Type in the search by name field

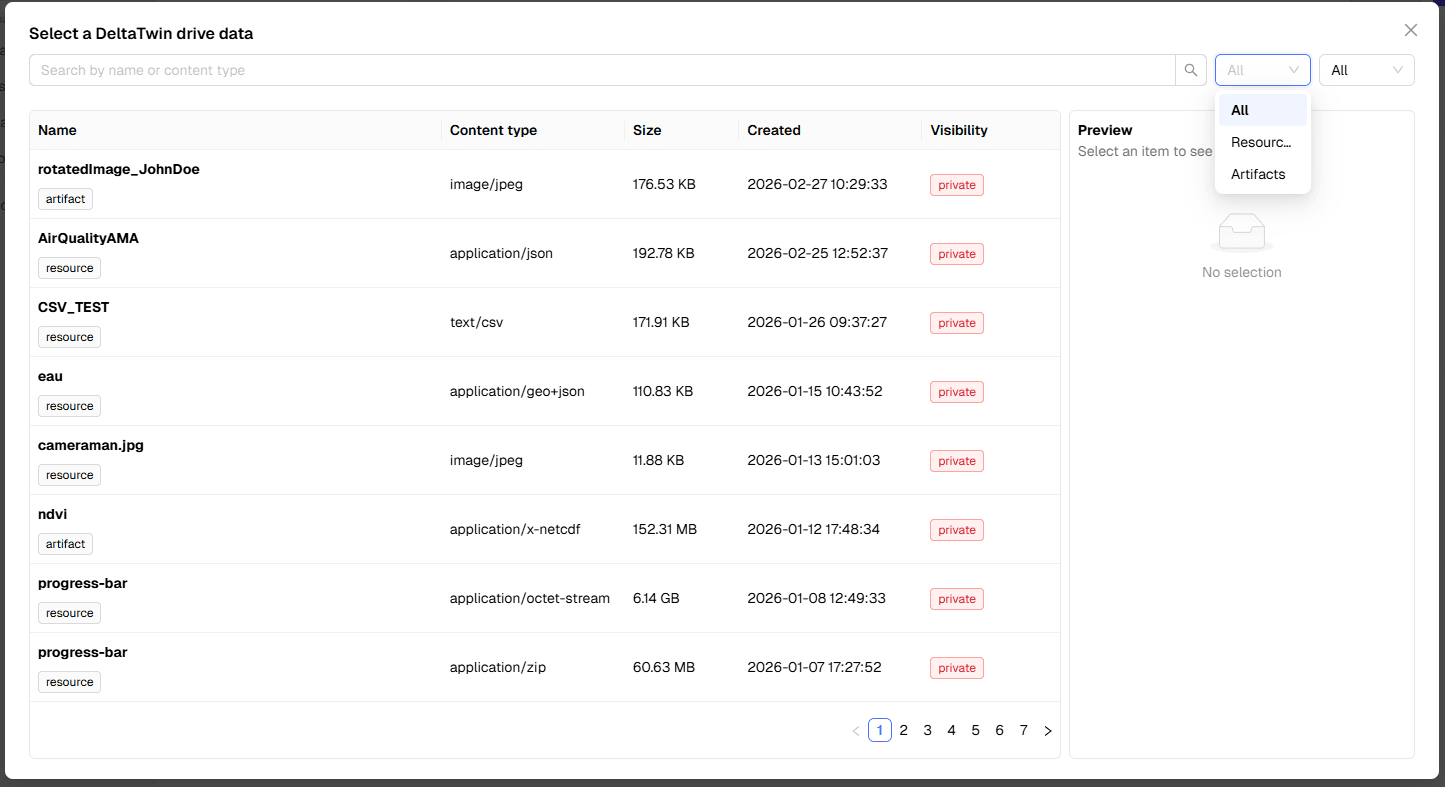click(600, 70)
